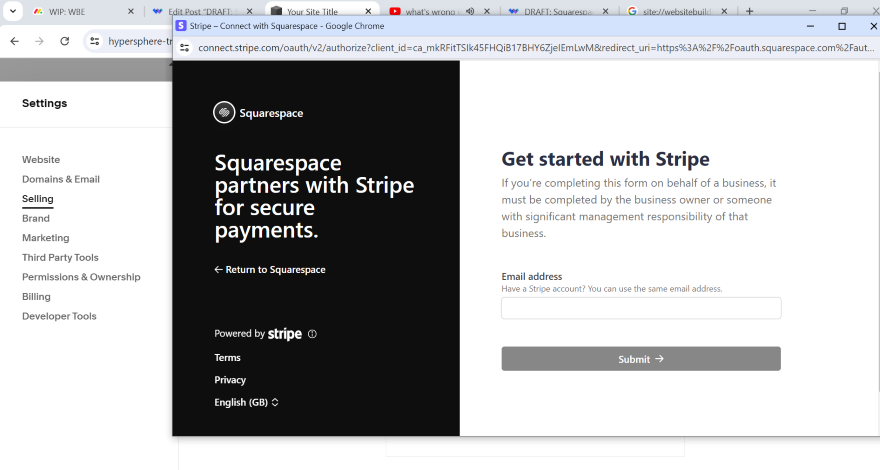Close the WIP: WBE tab
Screen dimensions: 880x470
click(131, 11)
